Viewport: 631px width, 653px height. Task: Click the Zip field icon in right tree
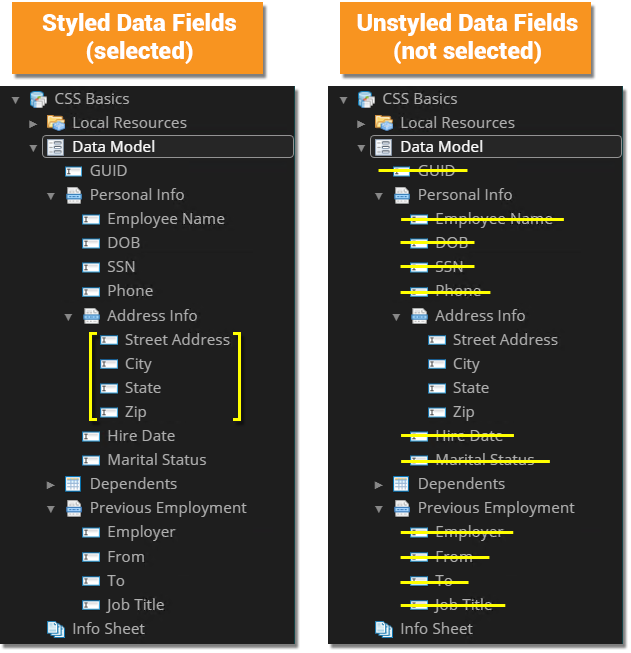point(436,412)
